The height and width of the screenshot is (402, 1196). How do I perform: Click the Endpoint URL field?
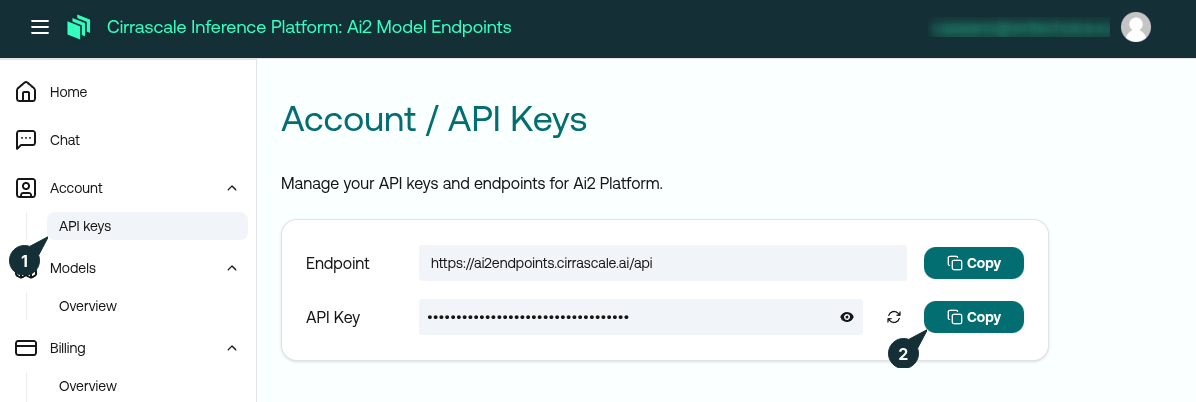point(662,263)
